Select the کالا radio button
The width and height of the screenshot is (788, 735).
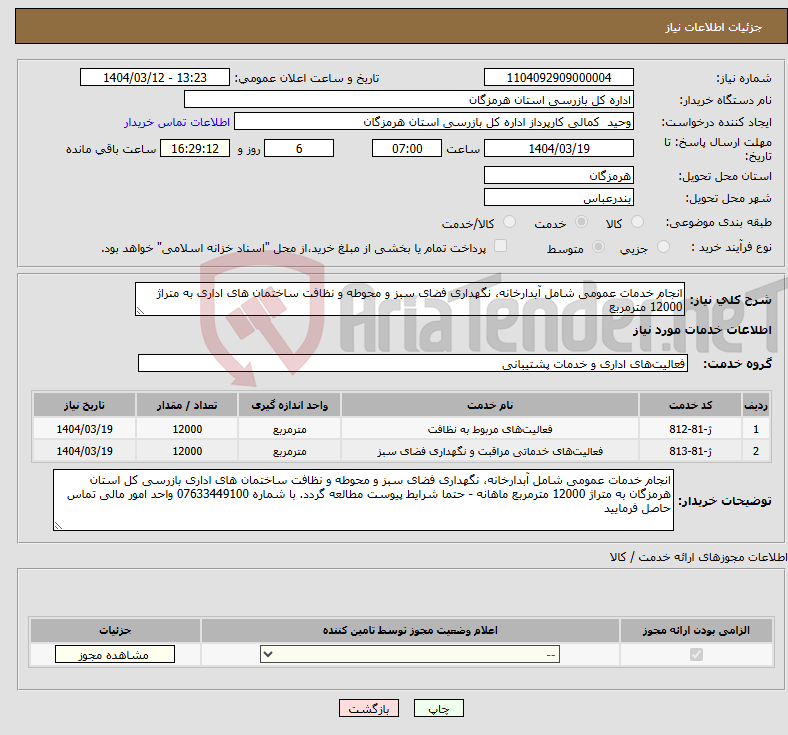[x=637, y=222]
